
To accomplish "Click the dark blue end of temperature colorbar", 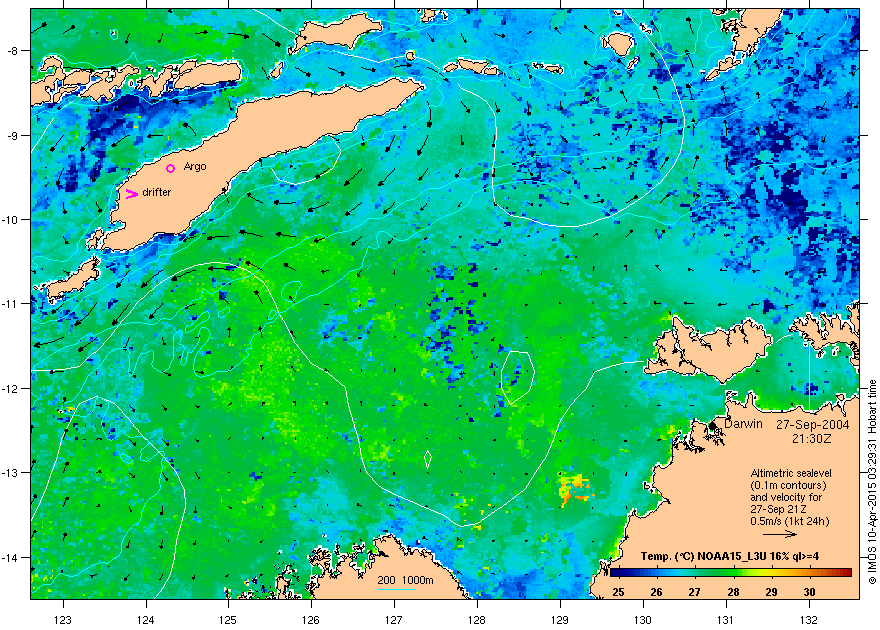I will (x=617, y=573).
